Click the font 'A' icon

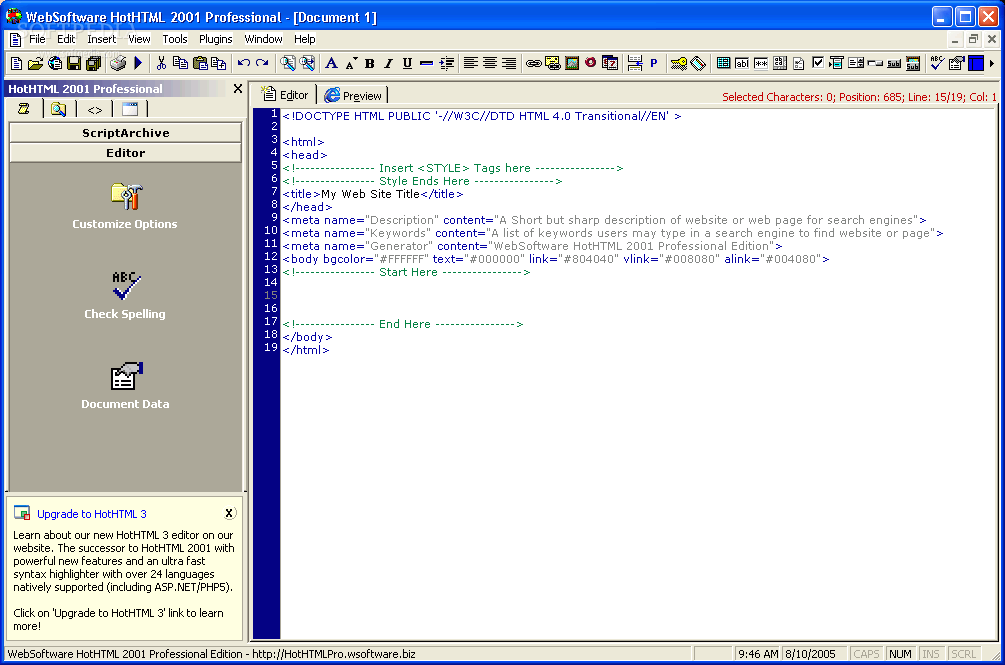(331, 63)
